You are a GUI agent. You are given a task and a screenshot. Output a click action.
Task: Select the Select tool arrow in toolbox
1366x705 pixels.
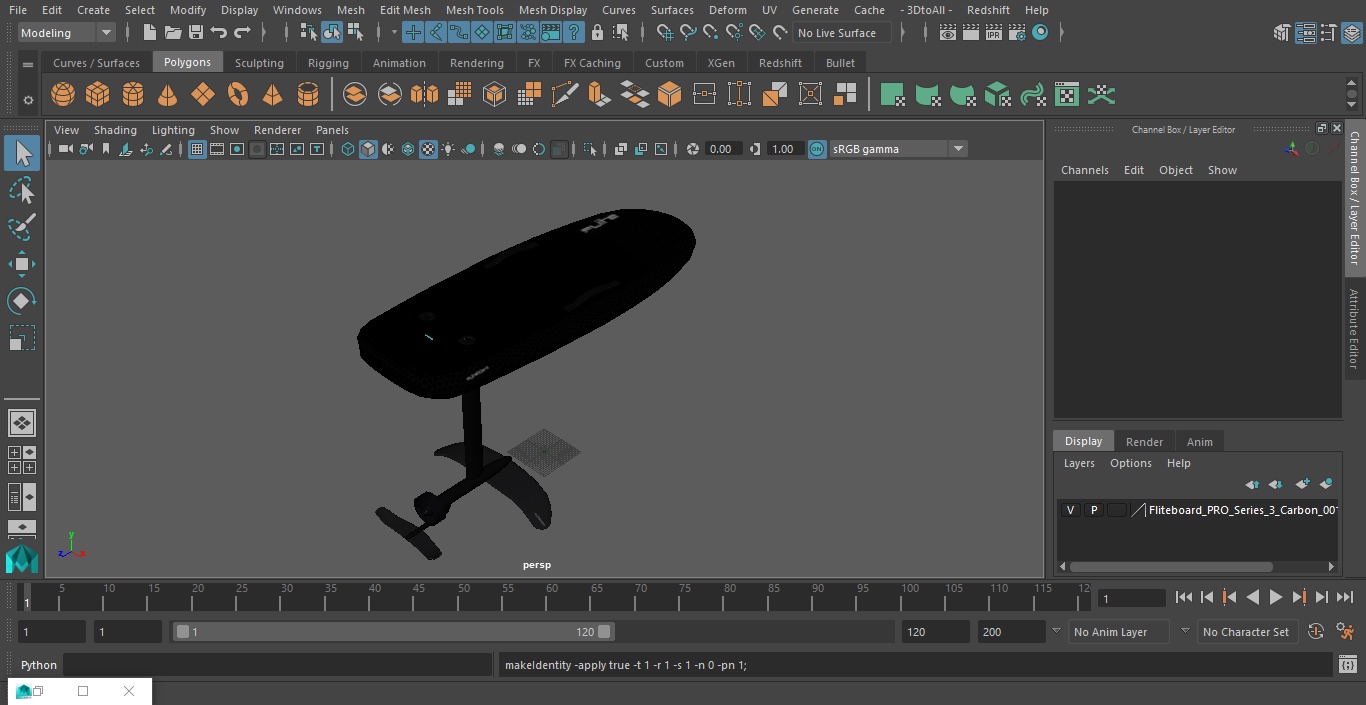(x=22, y=153)
